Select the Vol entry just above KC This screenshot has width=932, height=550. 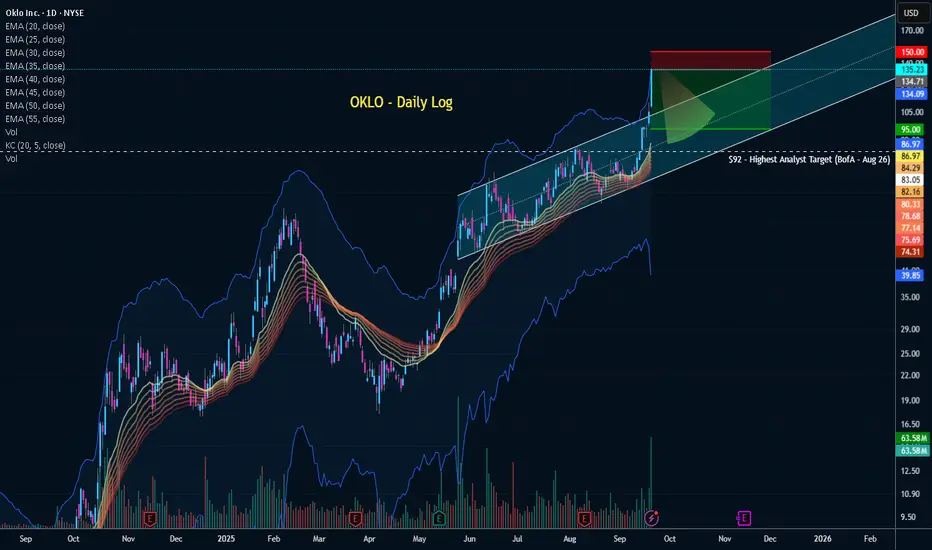click(11, 132)
